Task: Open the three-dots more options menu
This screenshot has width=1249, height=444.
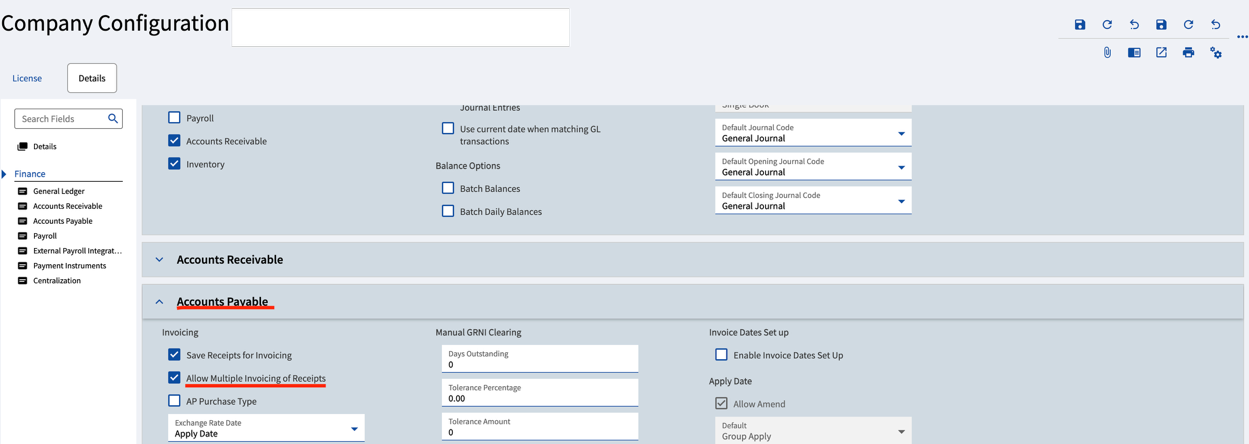Action: (x=1242, y=37)
